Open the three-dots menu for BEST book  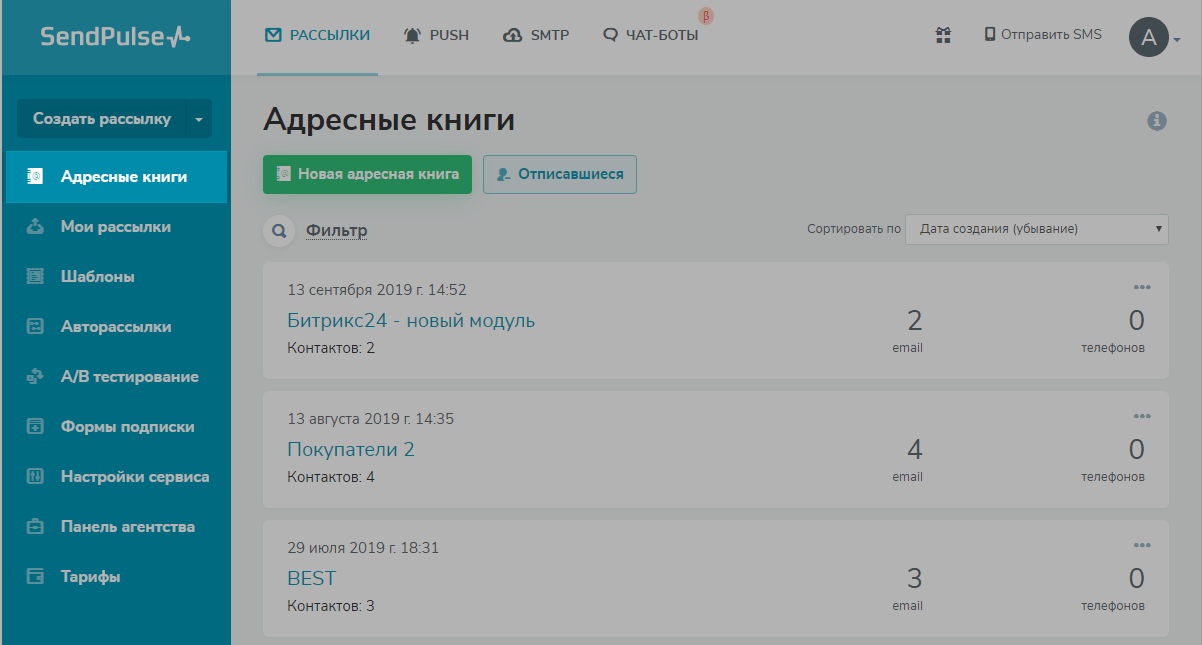pos(1143,545)
